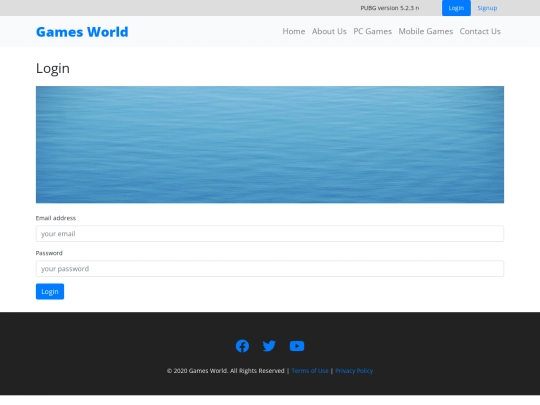Click the Password field label
The image size is (540, 405).
pyautogui.click(x=49, y=253)
